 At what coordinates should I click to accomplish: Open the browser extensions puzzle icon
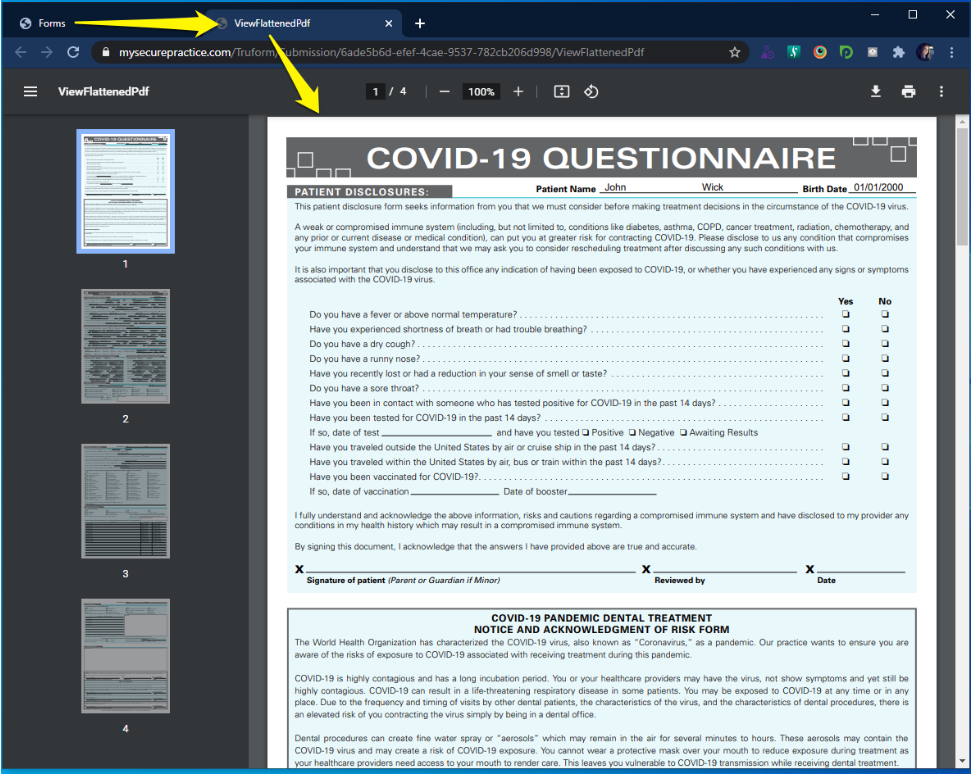pos(898,52)
